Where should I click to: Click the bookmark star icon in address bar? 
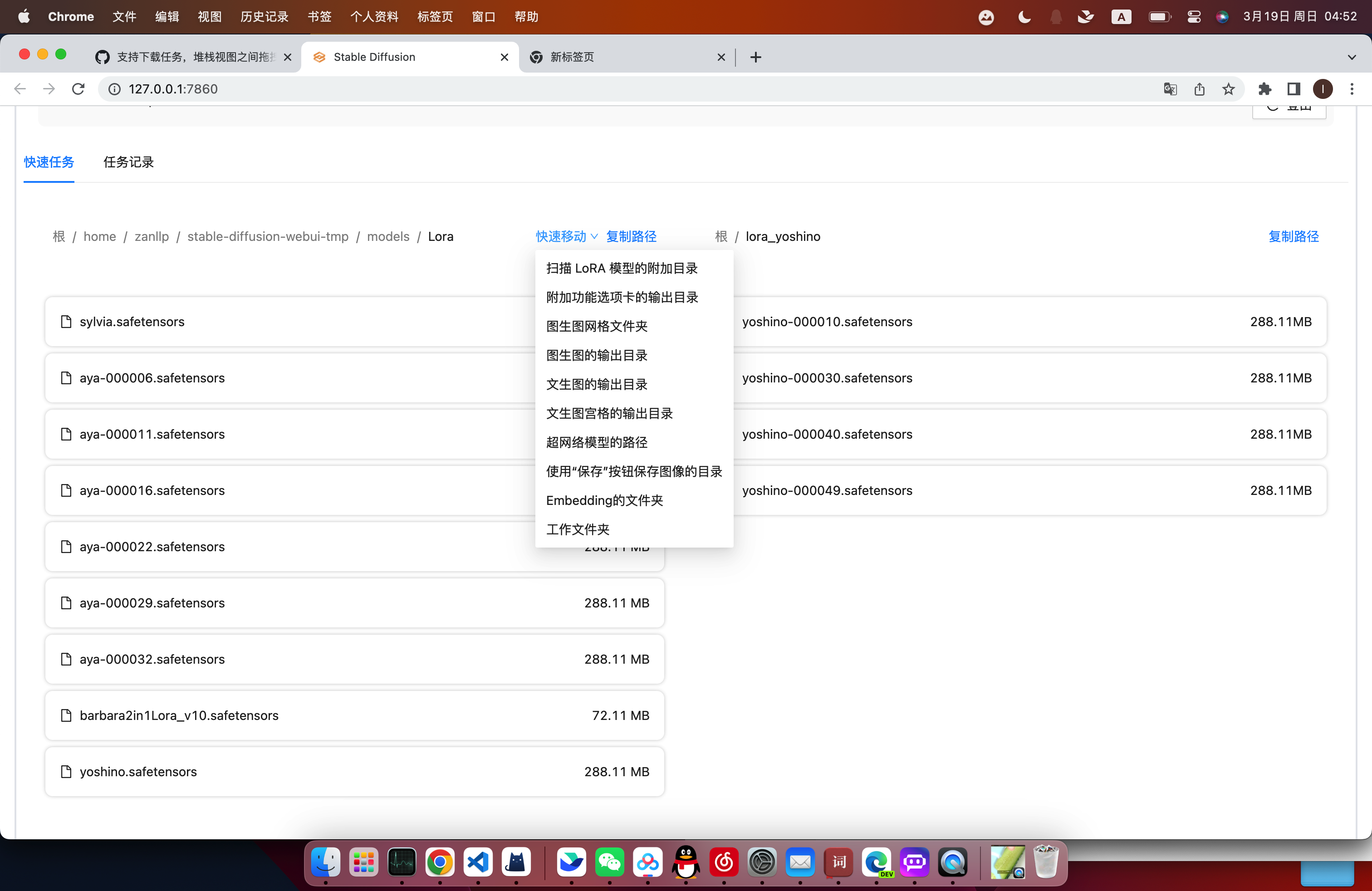click(x=1229, y=89)
